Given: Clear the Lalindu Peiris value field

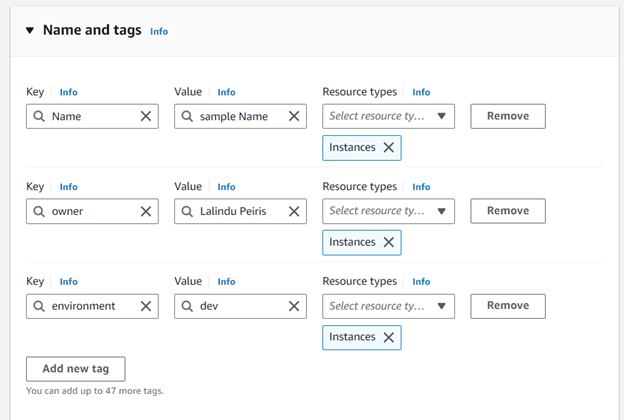Looking at the screenshot, I should click(x=294, y=211).
